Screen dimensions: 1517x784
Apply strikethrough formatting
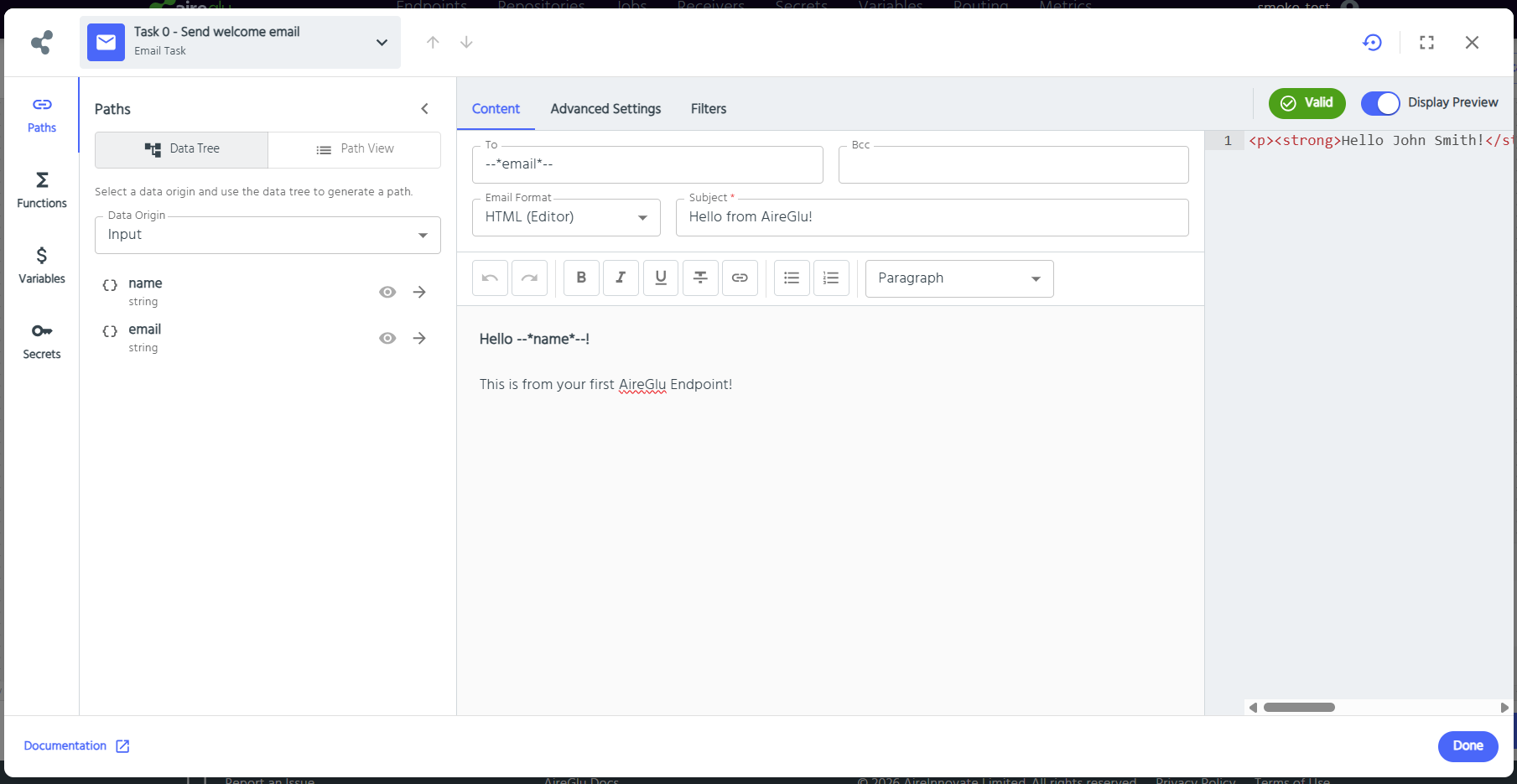(x=700, y=278)
